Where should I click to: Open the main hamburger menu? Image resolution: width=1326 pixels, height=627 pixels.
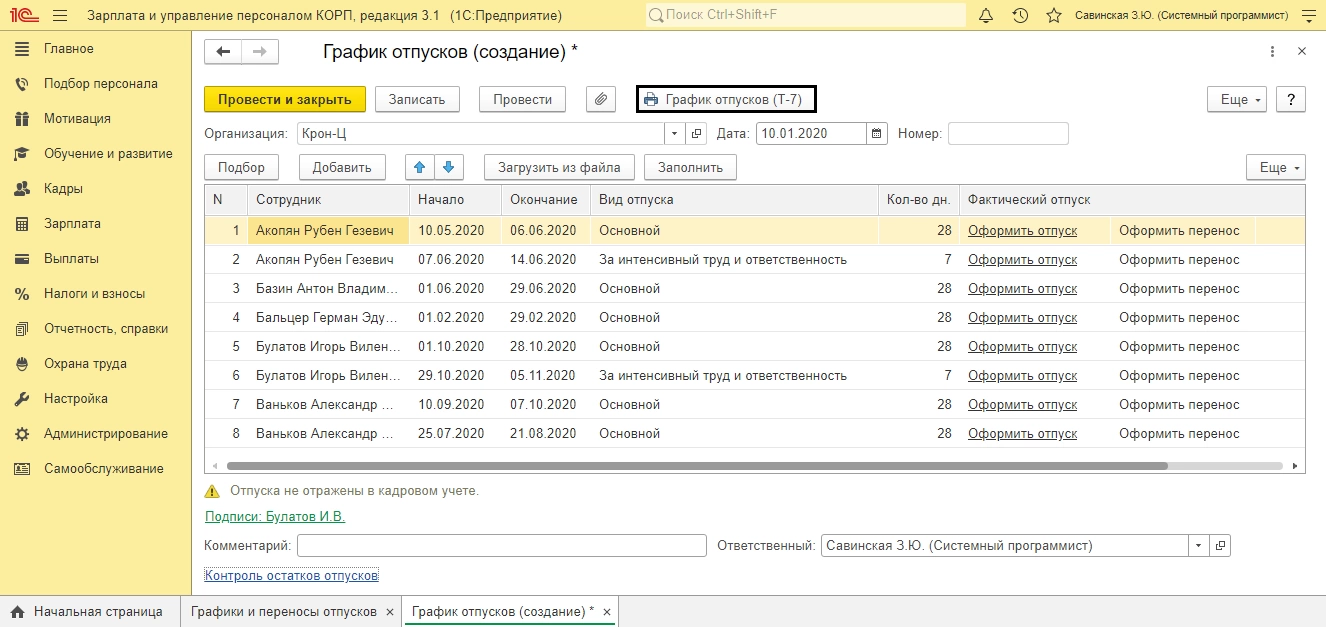tap(60, 16)
